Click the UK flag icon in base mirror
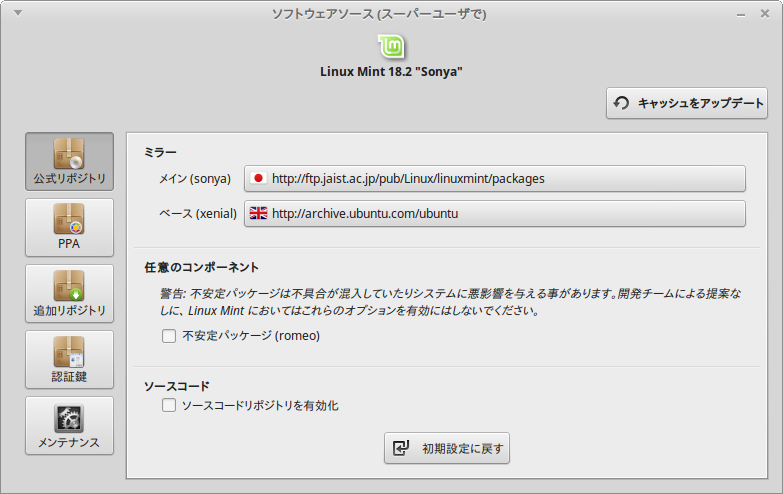The image size is (783, 494). 258,213
